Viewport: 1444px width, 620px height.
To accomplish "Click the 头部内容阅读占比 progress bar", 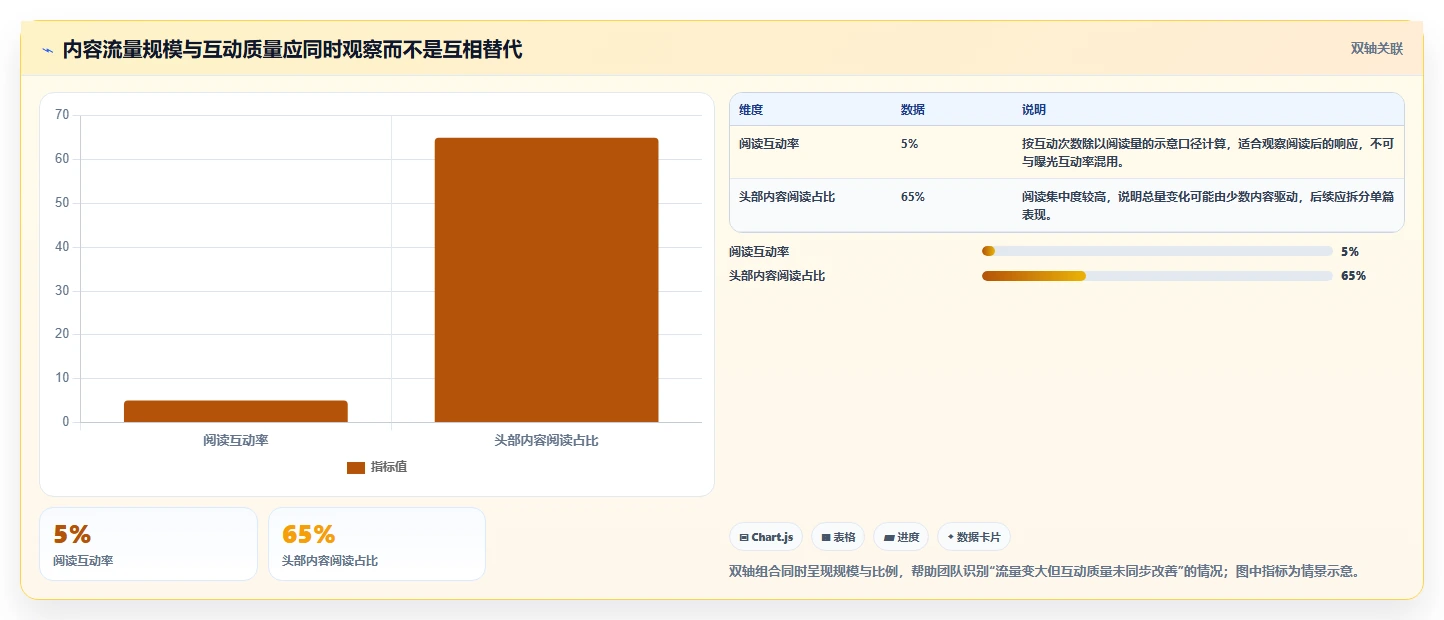I will [1157, 276].
